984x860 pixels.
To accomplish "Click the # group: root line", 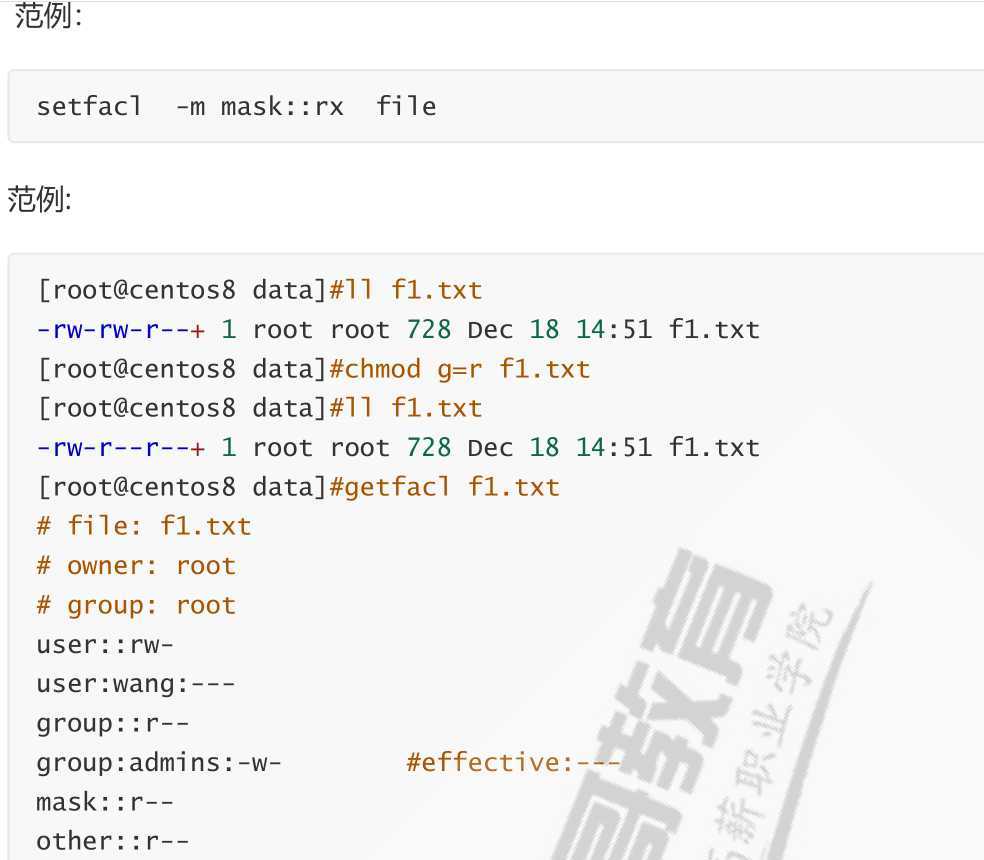I will tap(136, 605).
